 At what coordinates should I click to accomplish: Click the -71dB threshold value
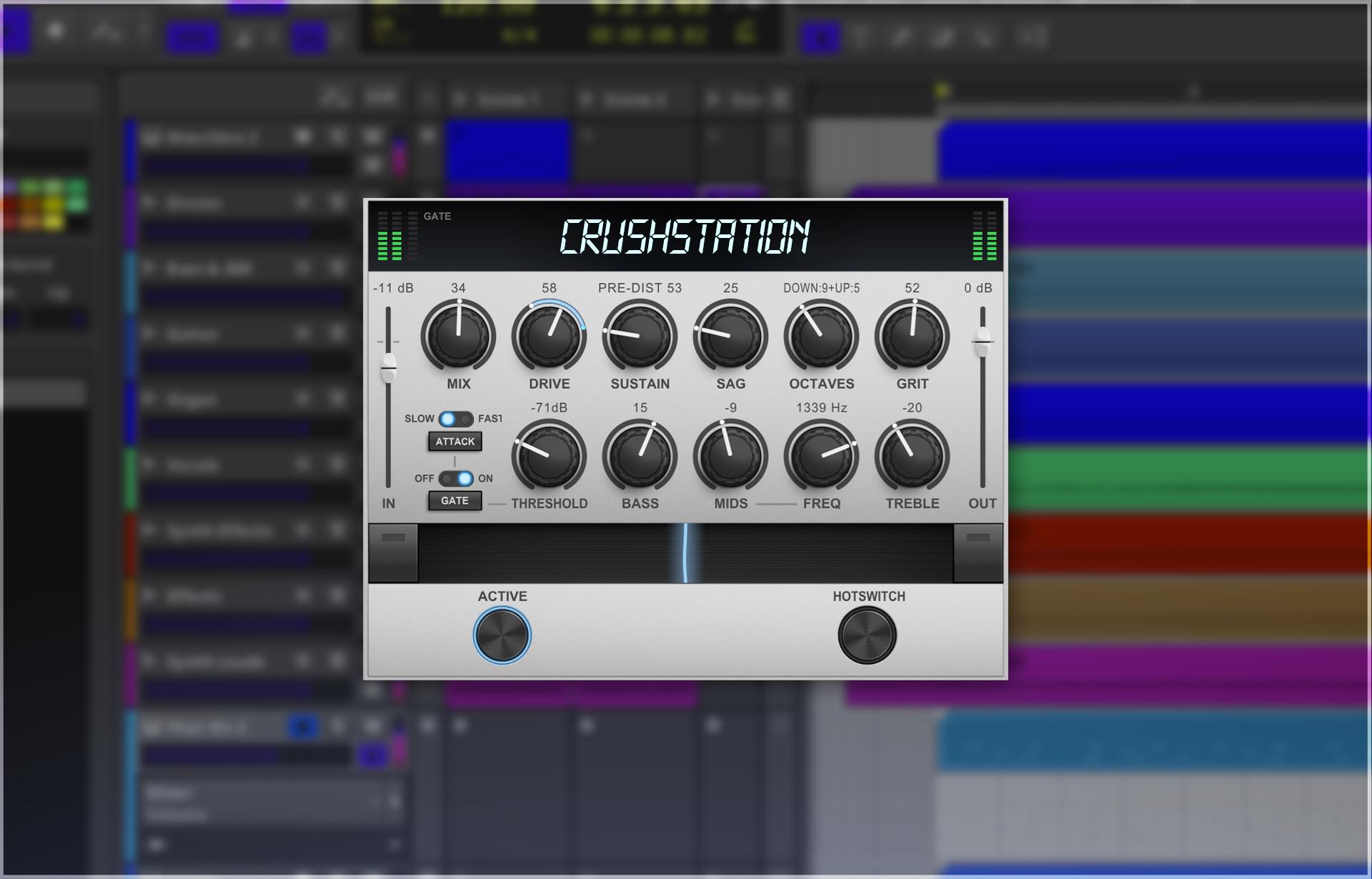click(549, 408)
